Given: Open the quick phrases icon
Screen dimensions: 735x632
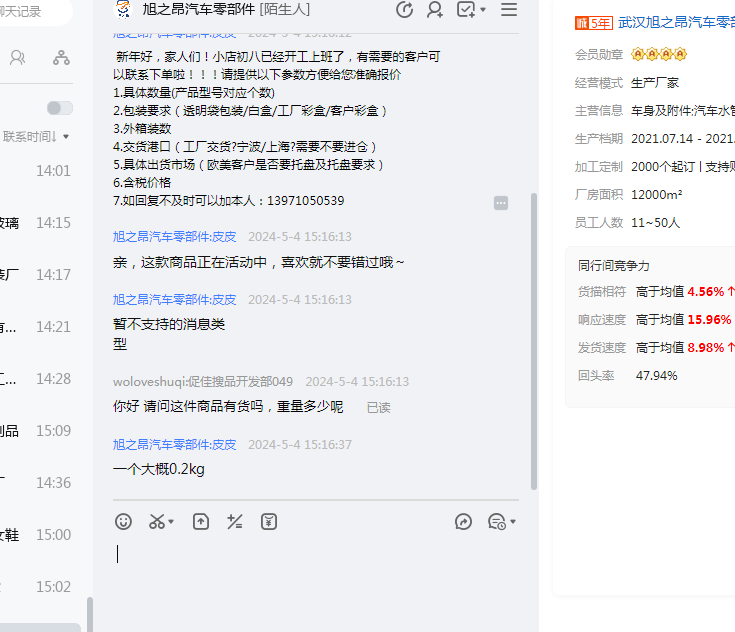Looking at the screenshot, I should (235, 521).
